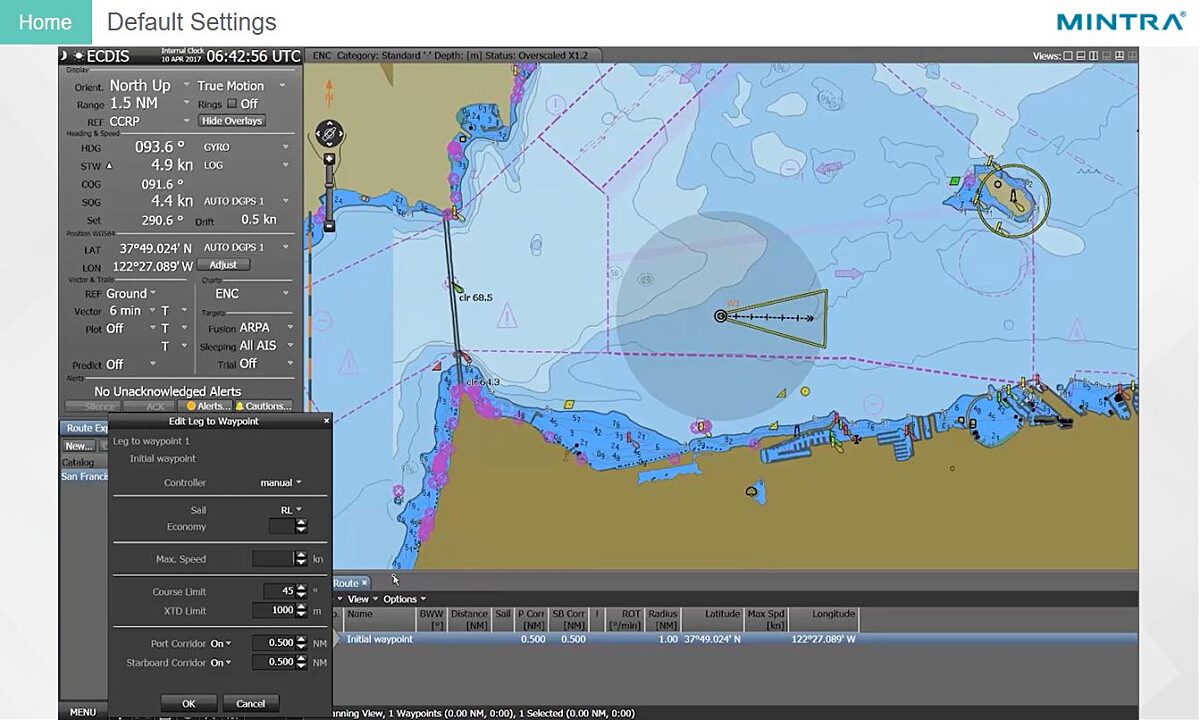Click the zoom in plus button
Viewport: 1200px width, 720px height.
329,160
